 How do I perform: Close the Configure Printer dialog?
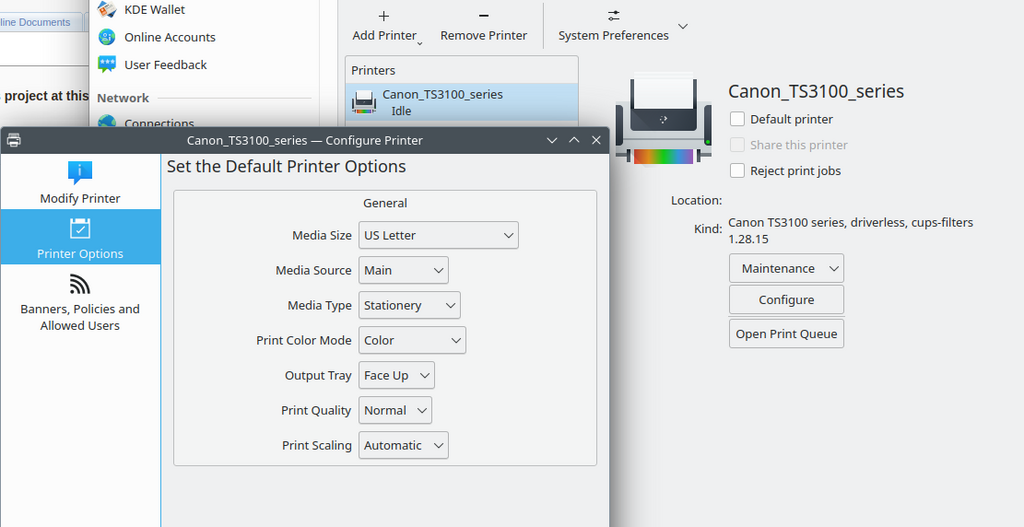[596, 140]
